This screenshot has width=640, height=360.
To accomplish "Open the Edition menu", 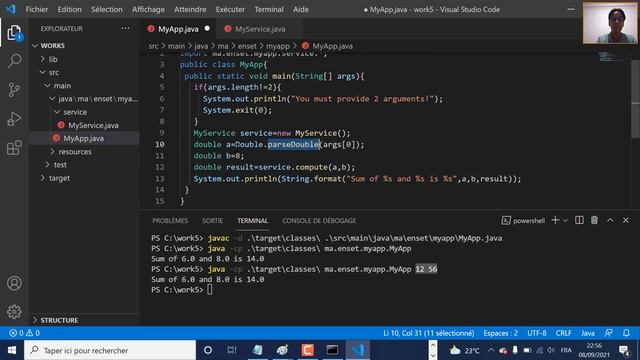I will coord(69,9).
